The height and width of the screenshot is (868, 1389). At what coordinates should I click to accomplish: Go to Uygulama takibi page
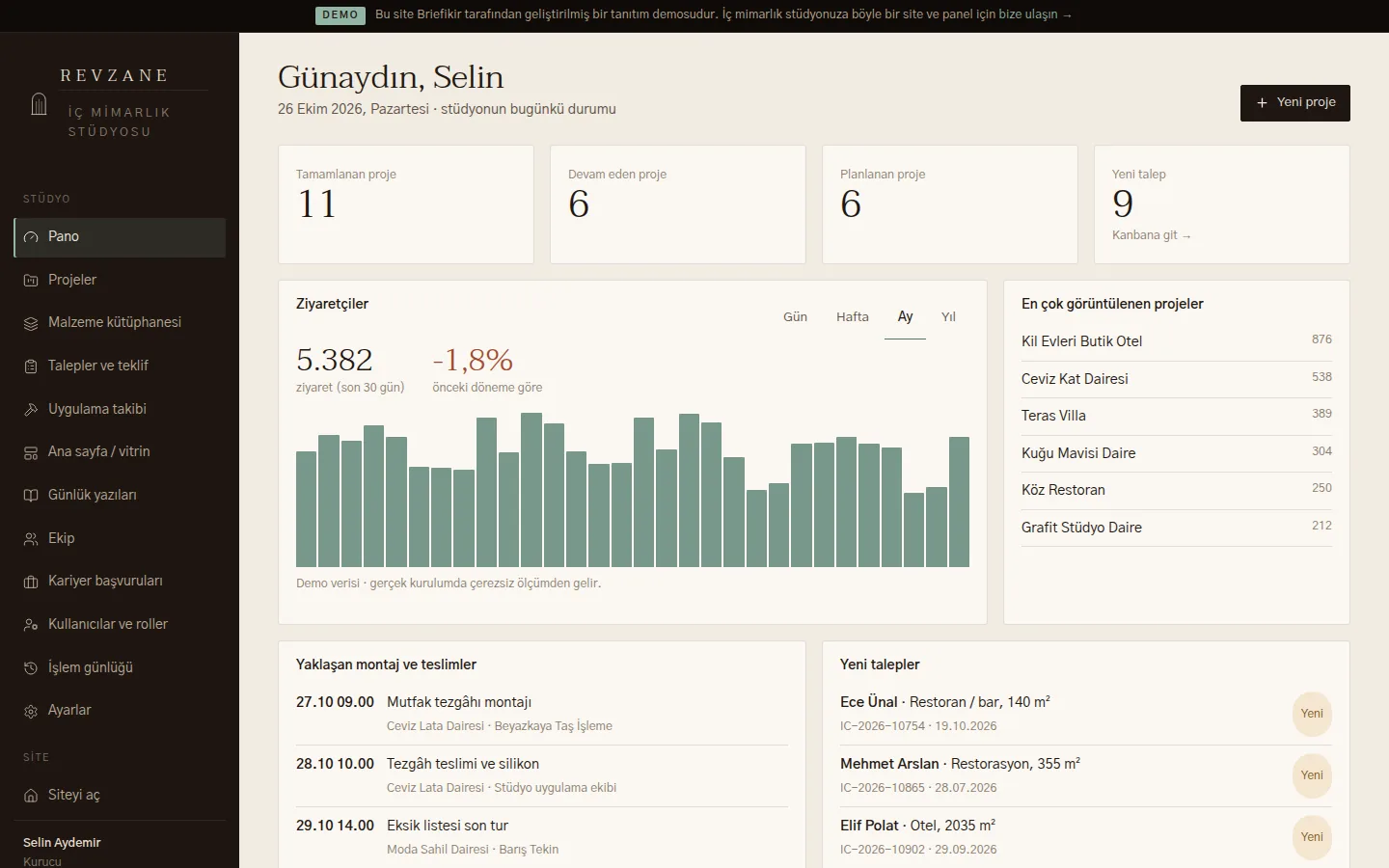point(120,410)
